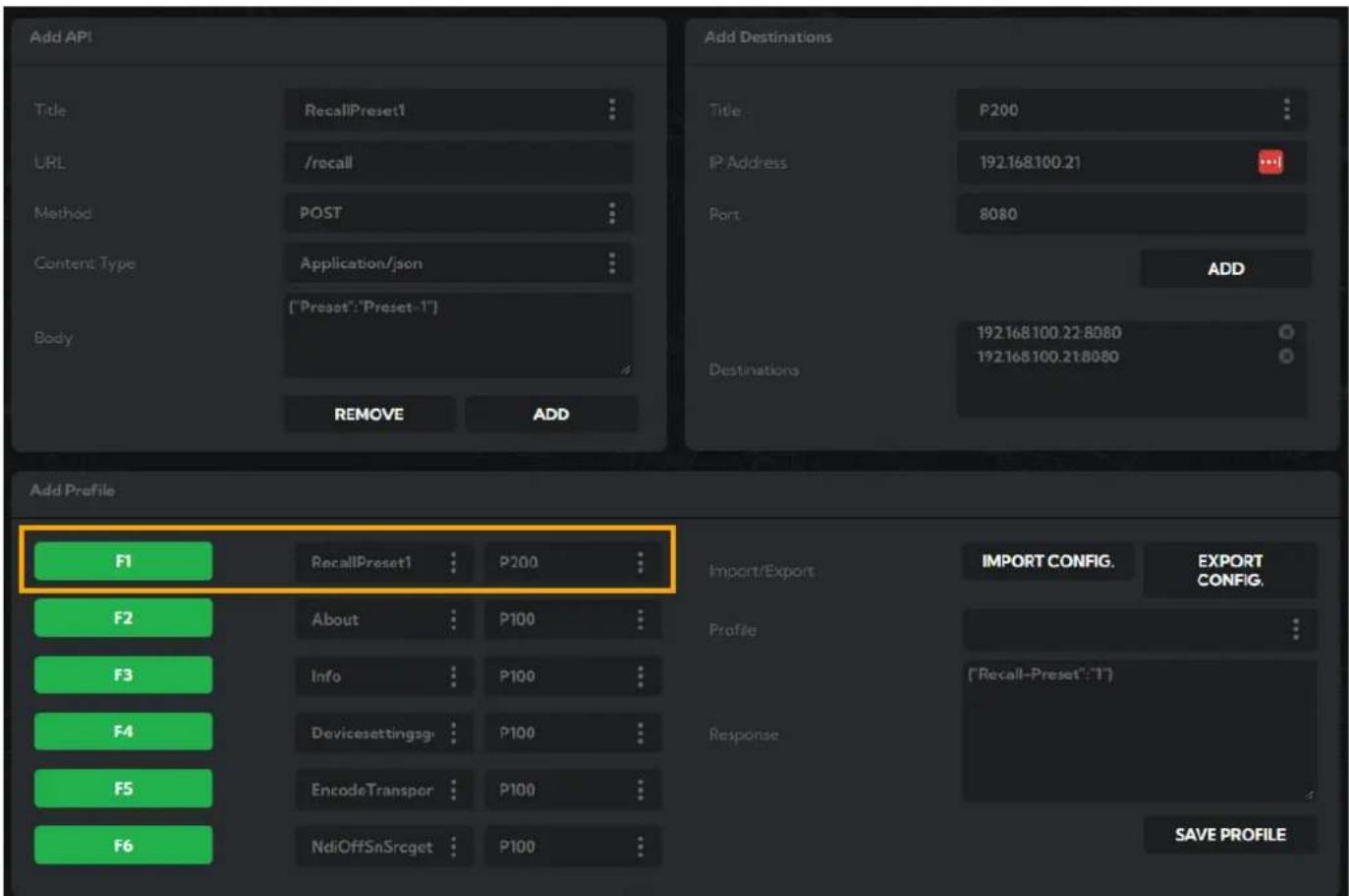Click the green F6 key button

[x=123, y=845]
